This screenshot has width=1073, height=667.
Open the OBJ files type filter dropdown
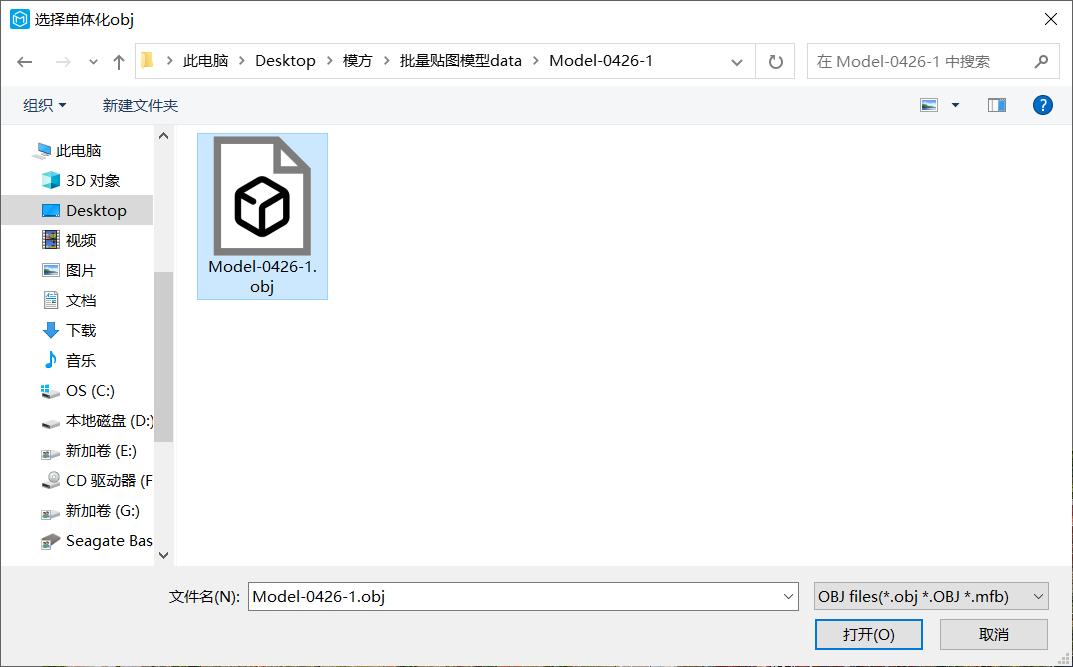point(931,597)
